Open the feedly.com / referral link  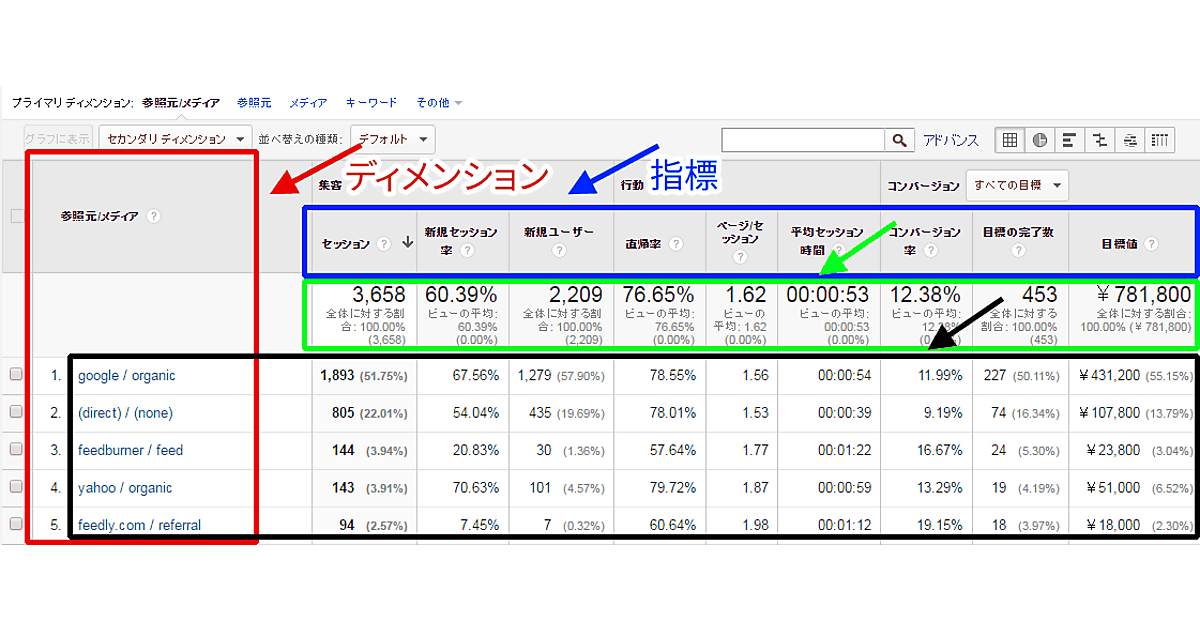click(139, 525)
